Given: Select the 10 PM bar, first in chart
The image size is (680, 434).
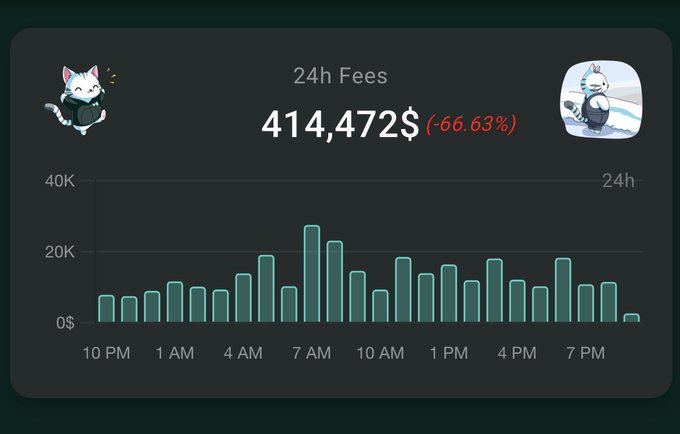Looking at the screenshot, I should (107, 309).
